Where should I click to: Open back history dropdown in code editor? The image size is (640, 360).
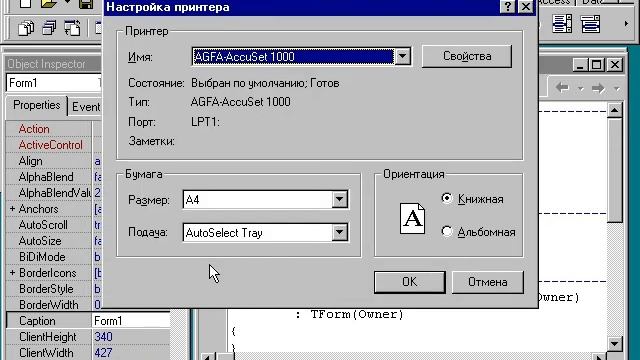click(x=580, y=88)
